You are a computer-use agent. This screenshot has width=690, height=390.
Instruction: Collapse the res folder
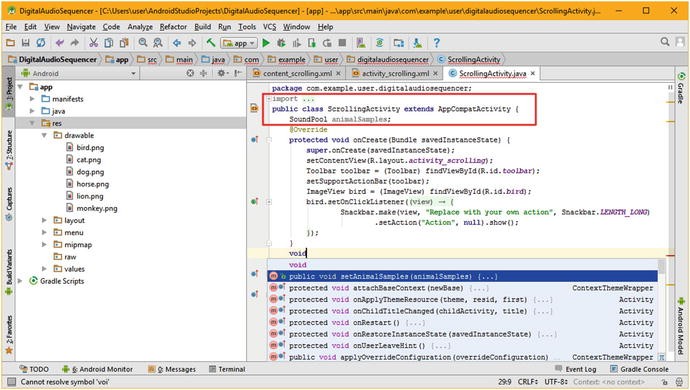tap(32, 123)
